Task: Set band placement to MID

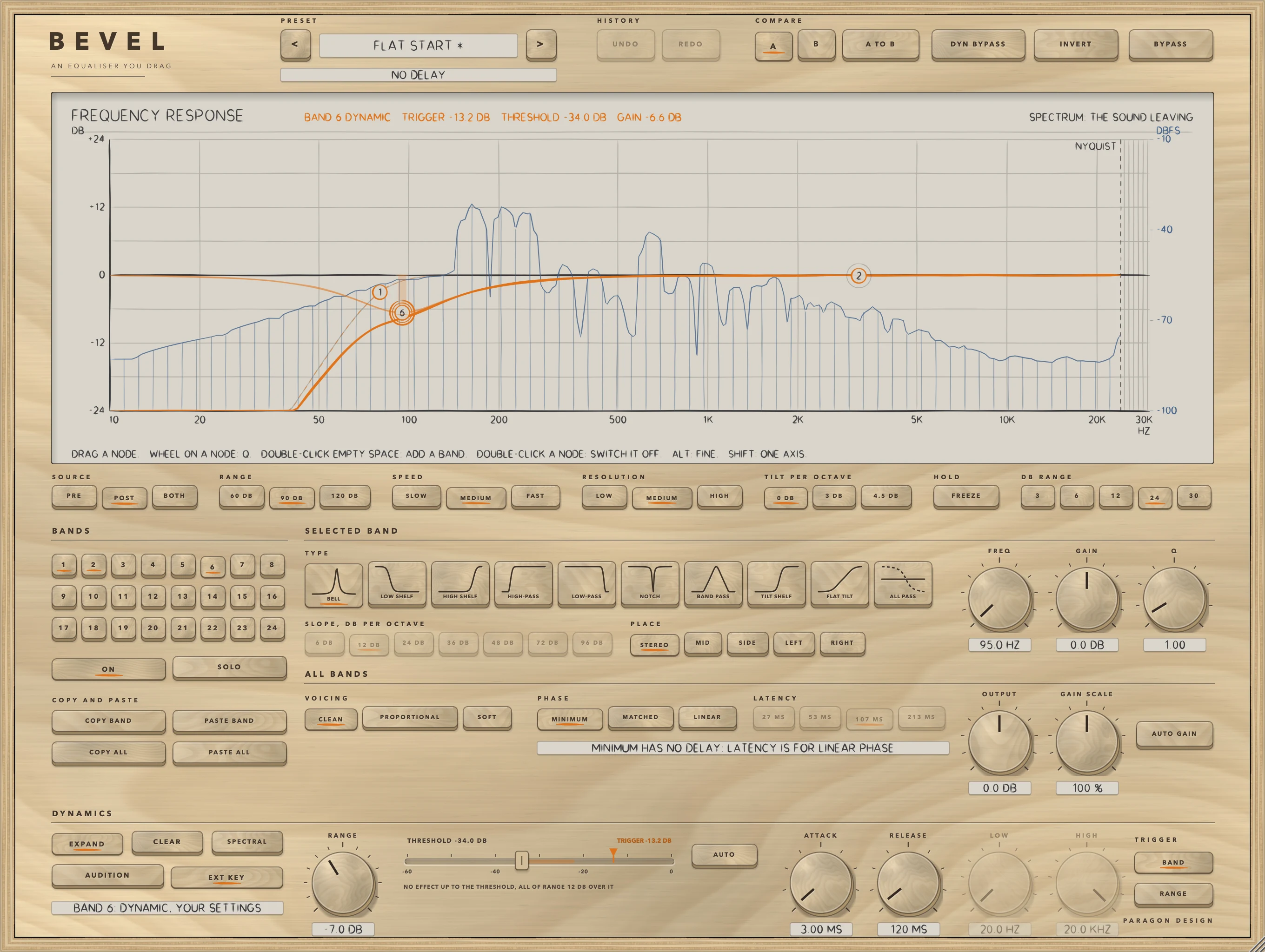Action: (702, 643)
